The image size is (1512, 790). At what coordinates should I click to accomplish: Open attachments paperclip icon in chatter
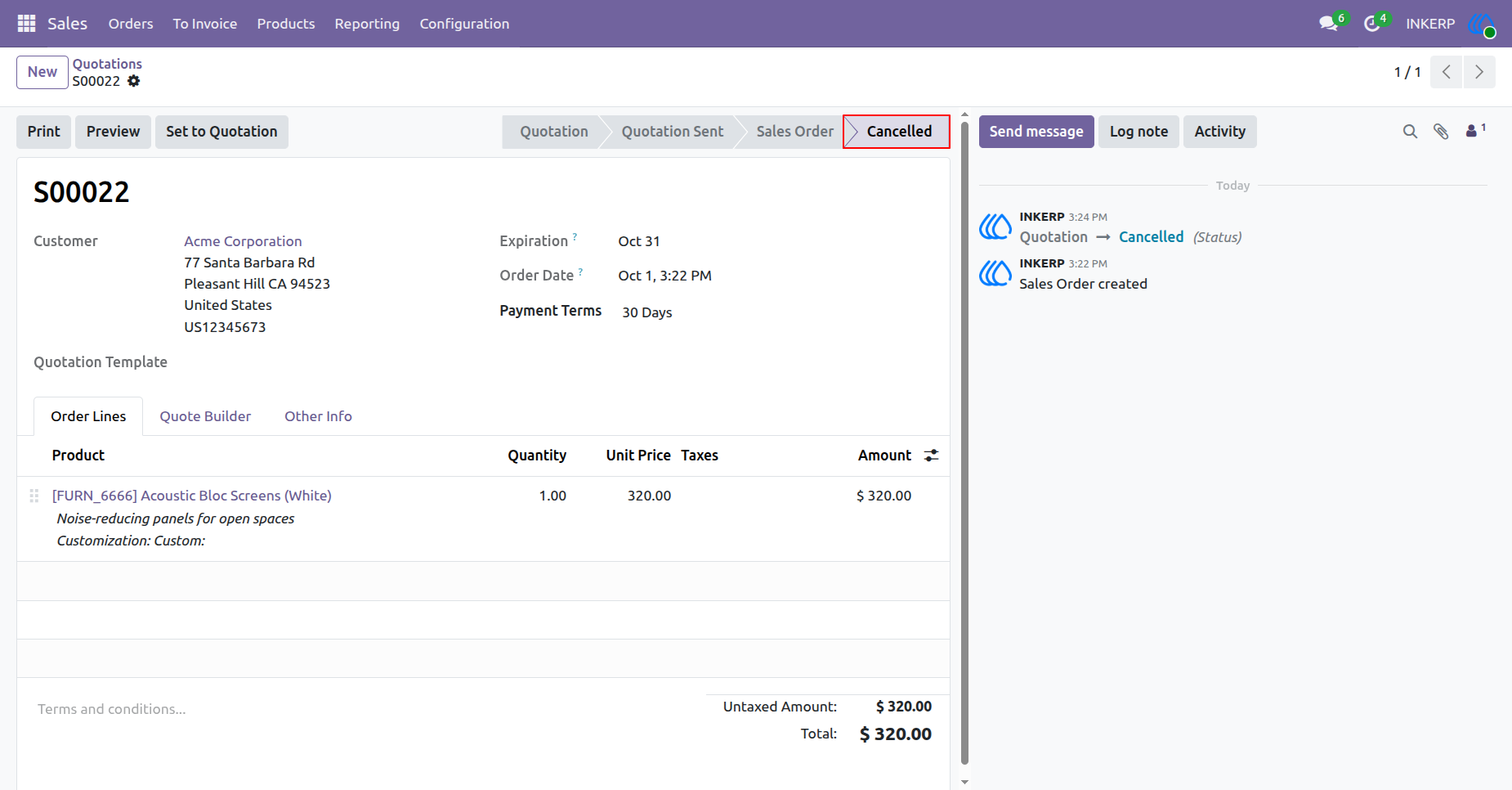click(x=1441, y=132)
